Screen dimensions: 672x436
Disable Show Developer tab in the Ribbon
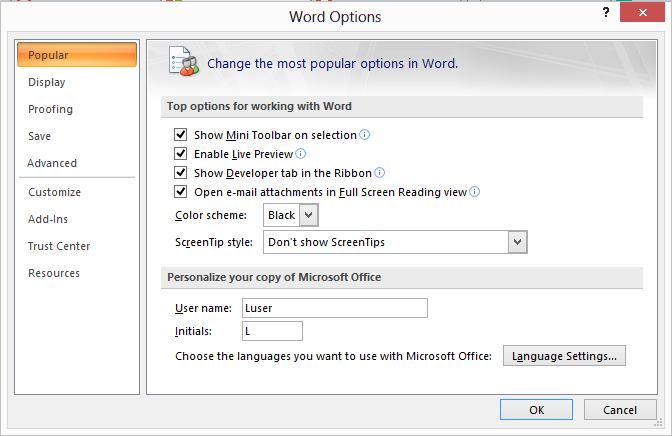click(180, 172)
